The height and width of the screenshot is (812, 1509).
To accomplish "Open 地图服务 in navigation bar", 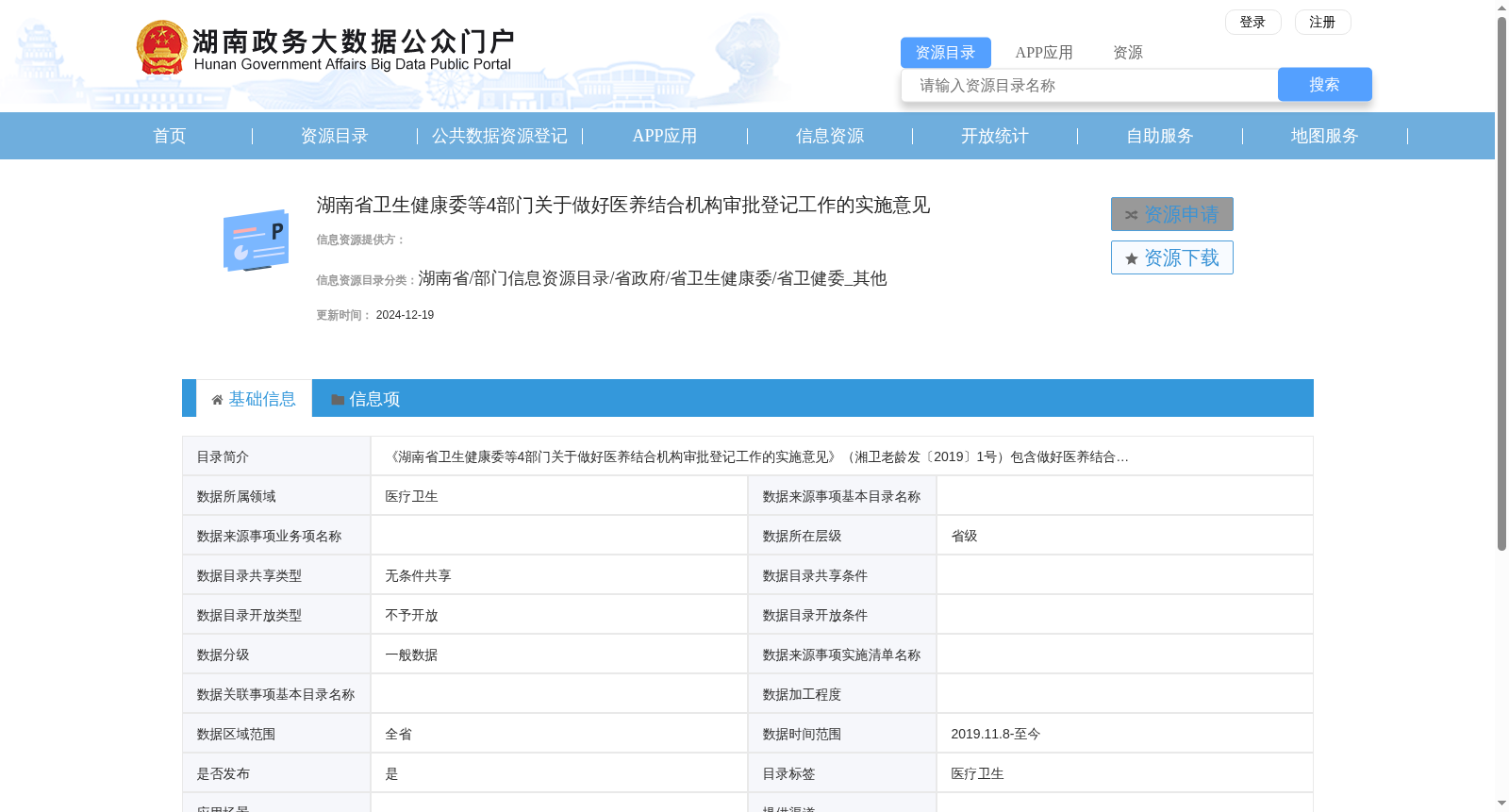I will tap(1325, 136).
